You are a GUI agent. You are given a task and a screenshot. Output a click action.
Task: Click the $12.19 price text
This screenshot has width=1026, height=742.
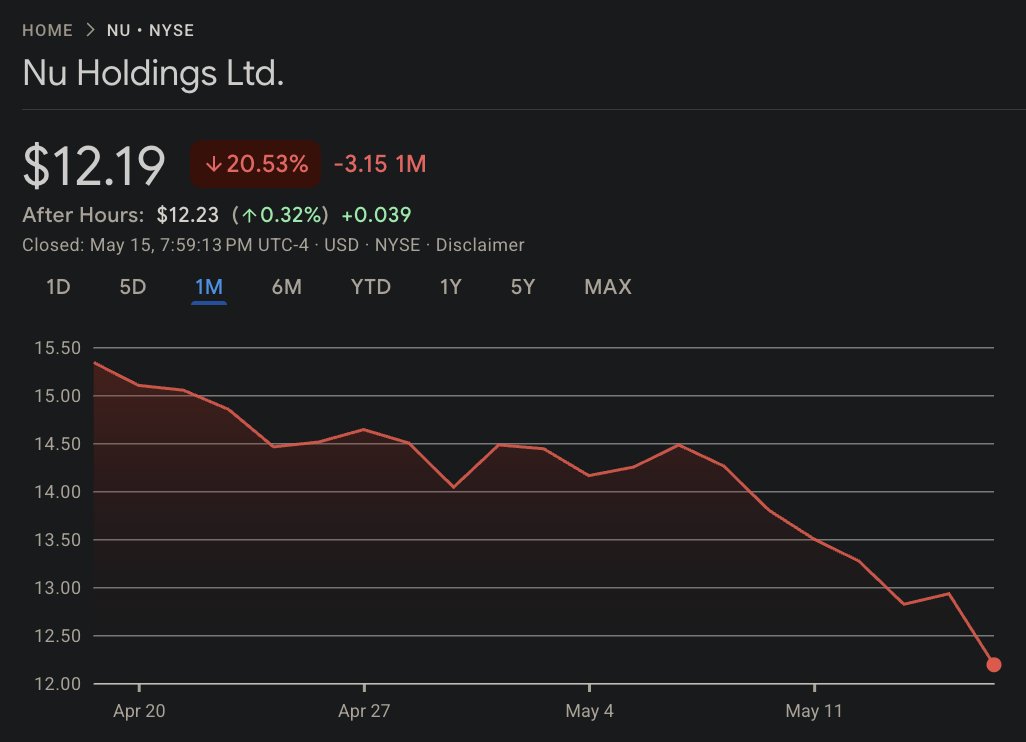94,166
